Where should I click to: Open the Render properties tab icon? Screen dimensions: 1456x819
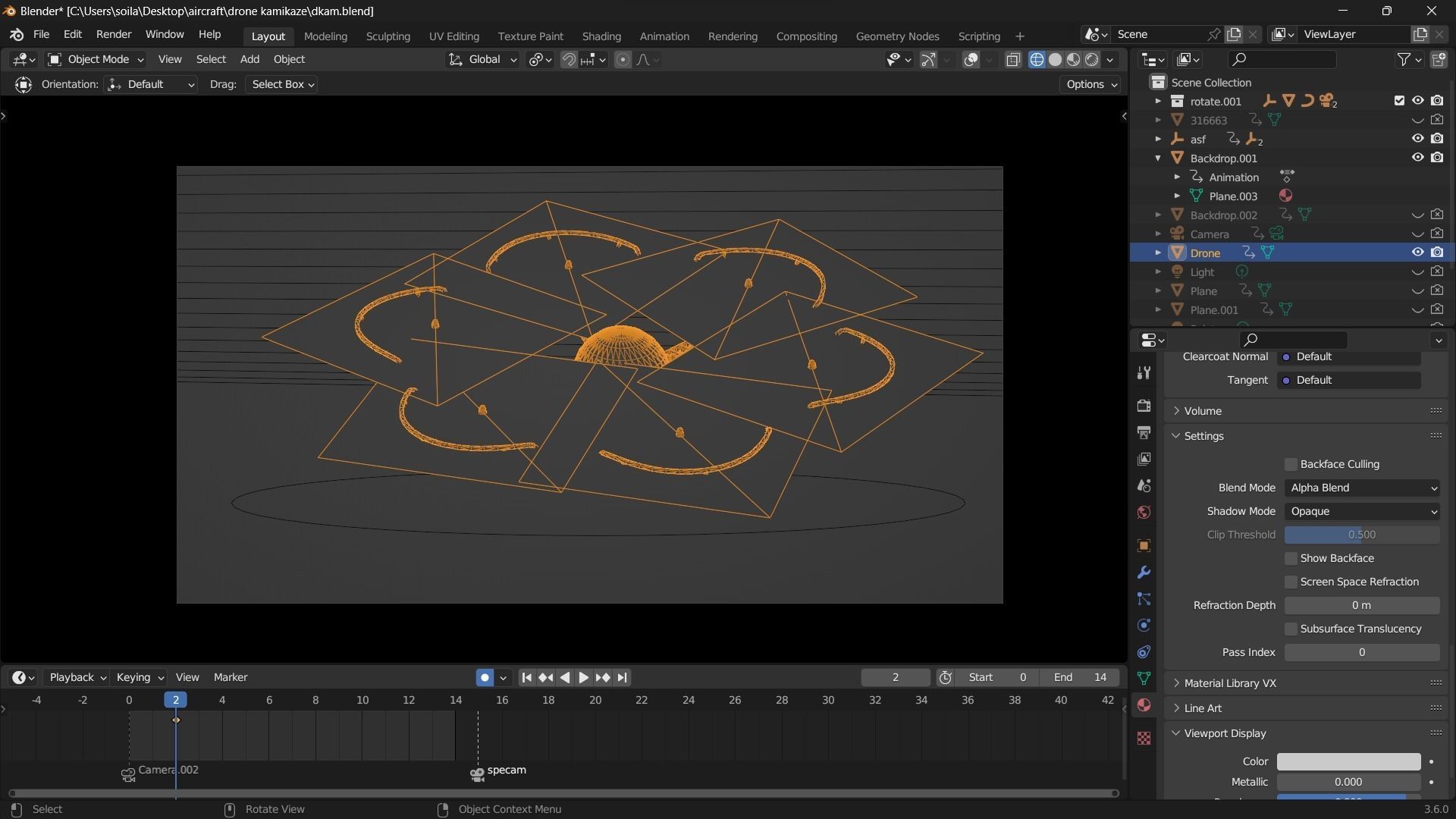pos(1144,406)
